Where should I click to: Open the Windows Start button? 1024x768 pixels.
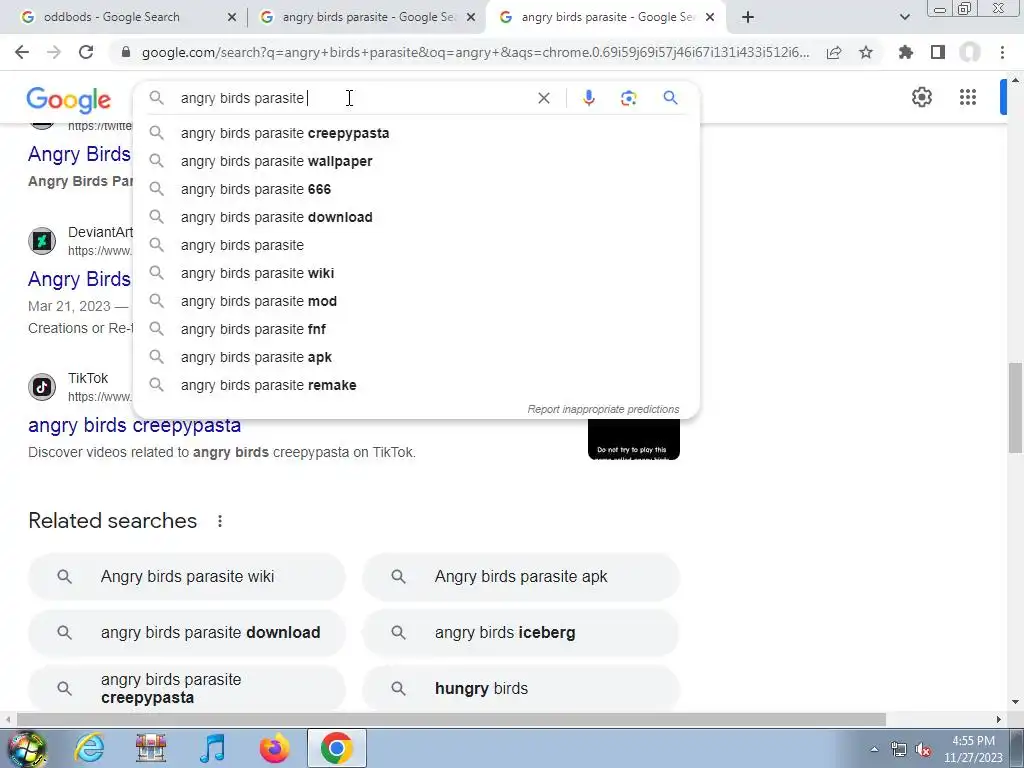[x=26, y=748]
